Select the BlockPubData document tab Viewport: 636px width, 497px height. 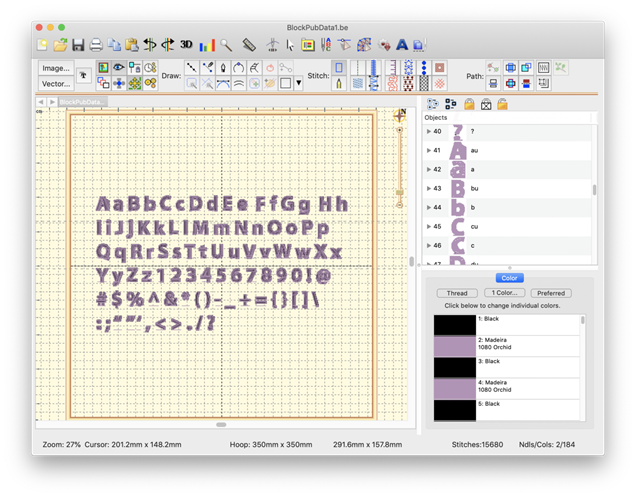[x=83, y=102]
